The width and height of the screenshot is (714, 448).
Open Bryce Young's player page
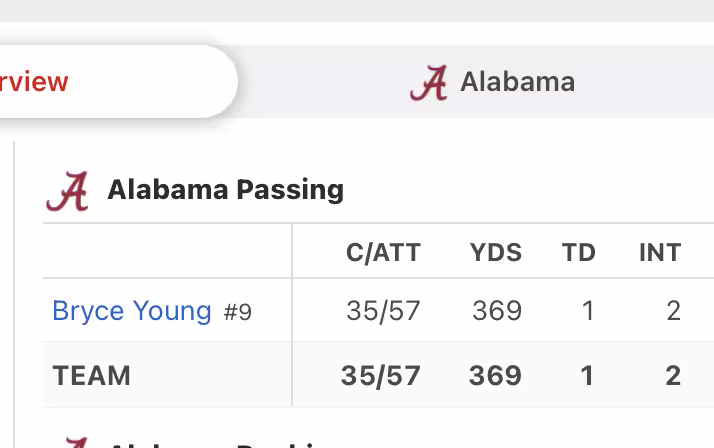coord(131,311)
